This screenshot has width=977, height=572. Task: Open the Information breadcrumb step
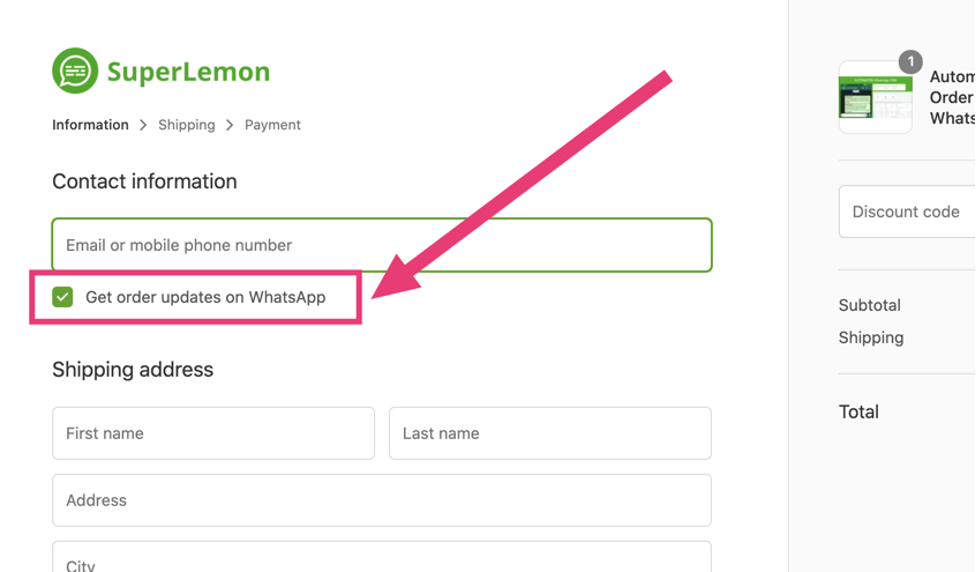pos(90,125)
